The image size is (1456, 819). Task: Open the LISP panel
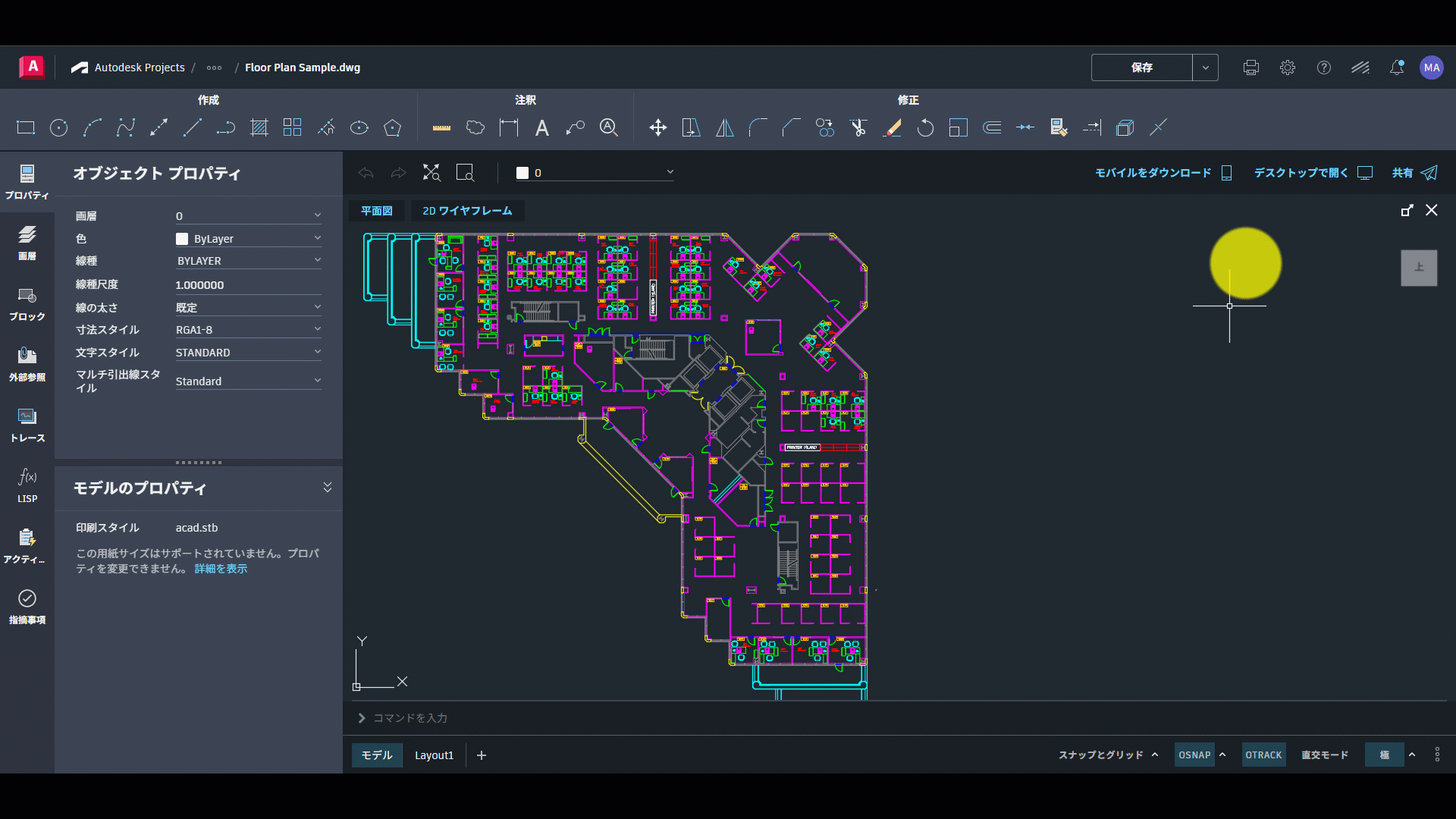point(27,486)
